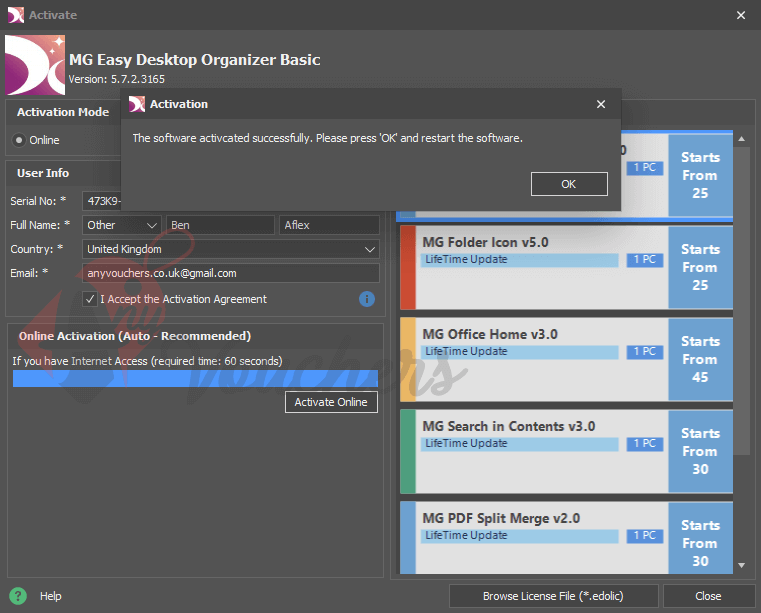This screenshot has height=613, width=761.
Task: Expand the Country dropdown showing United Kingdom
Action: tap(231, 249)
